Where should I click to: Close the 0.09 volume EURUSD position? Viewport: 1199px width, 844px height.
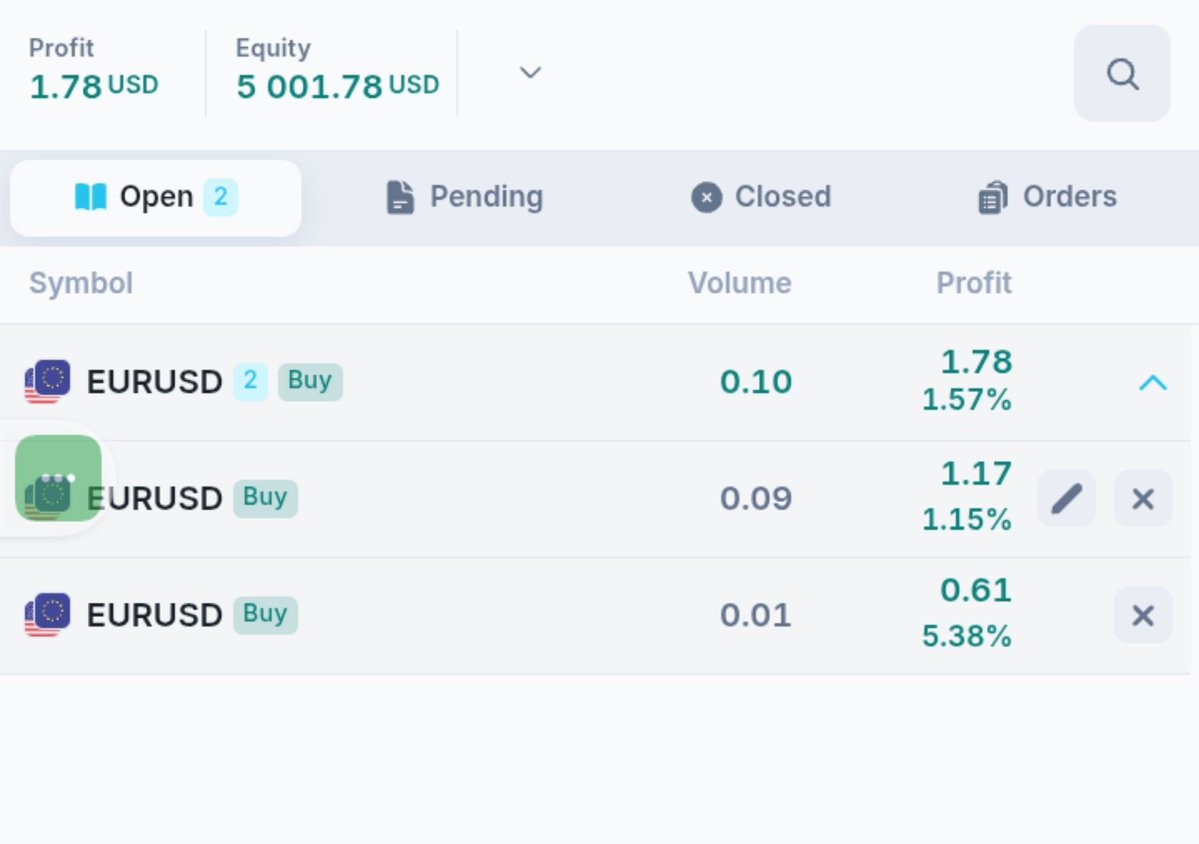1142,498
